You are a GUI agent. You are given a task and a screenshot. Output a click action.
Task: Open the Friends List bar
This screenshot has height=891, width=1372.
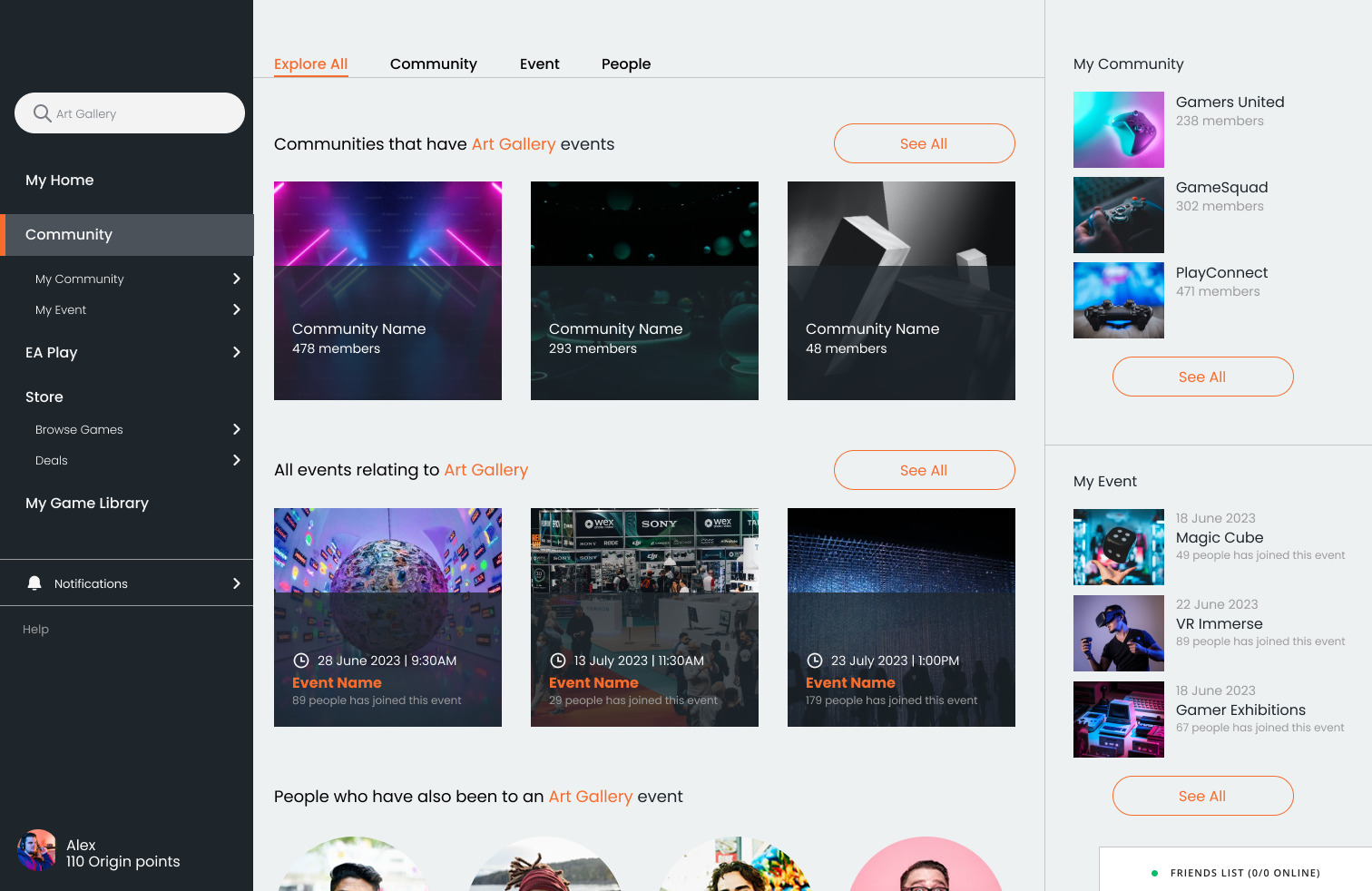coord(1236,869)
